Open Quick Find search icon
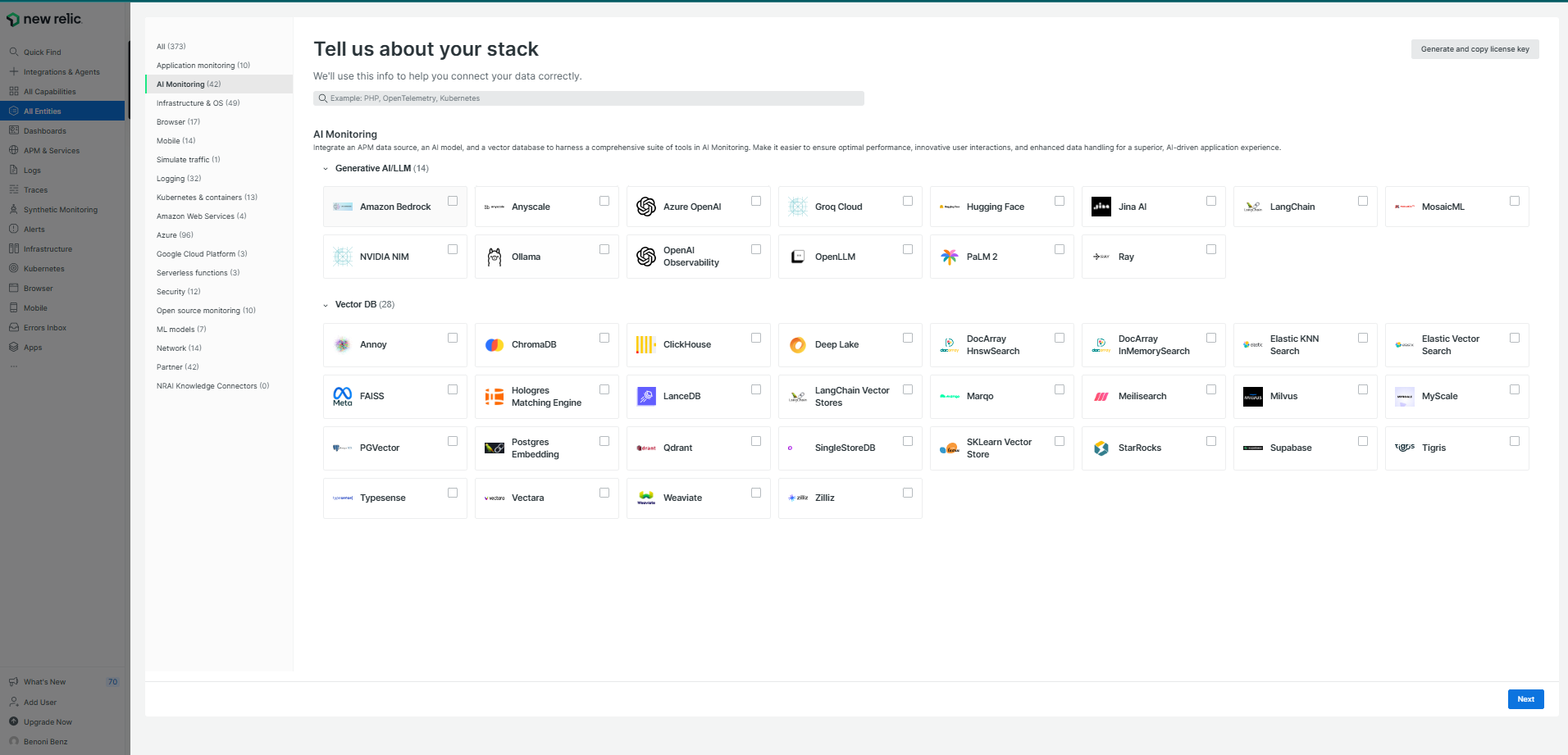Image resolution: width=1568 pixels, height=755 pixels. tap(13, 52)
